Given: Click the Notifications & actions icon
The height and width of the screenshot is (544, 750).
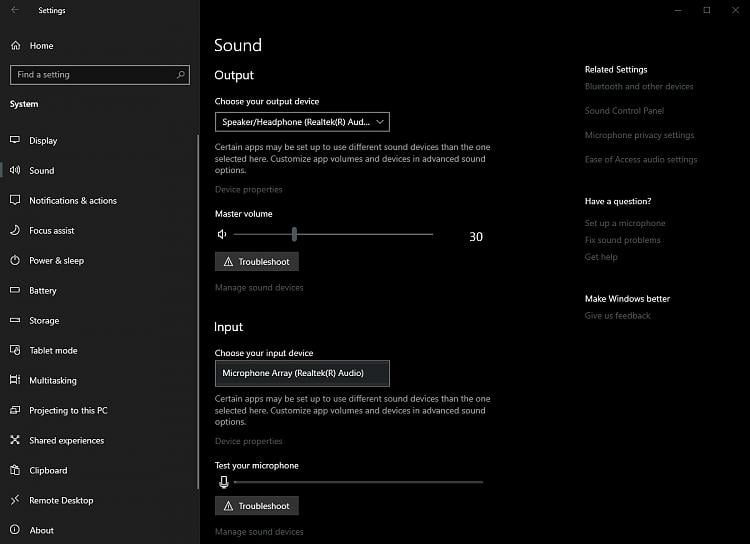Looking at the screenshot, I should [15, 200].
